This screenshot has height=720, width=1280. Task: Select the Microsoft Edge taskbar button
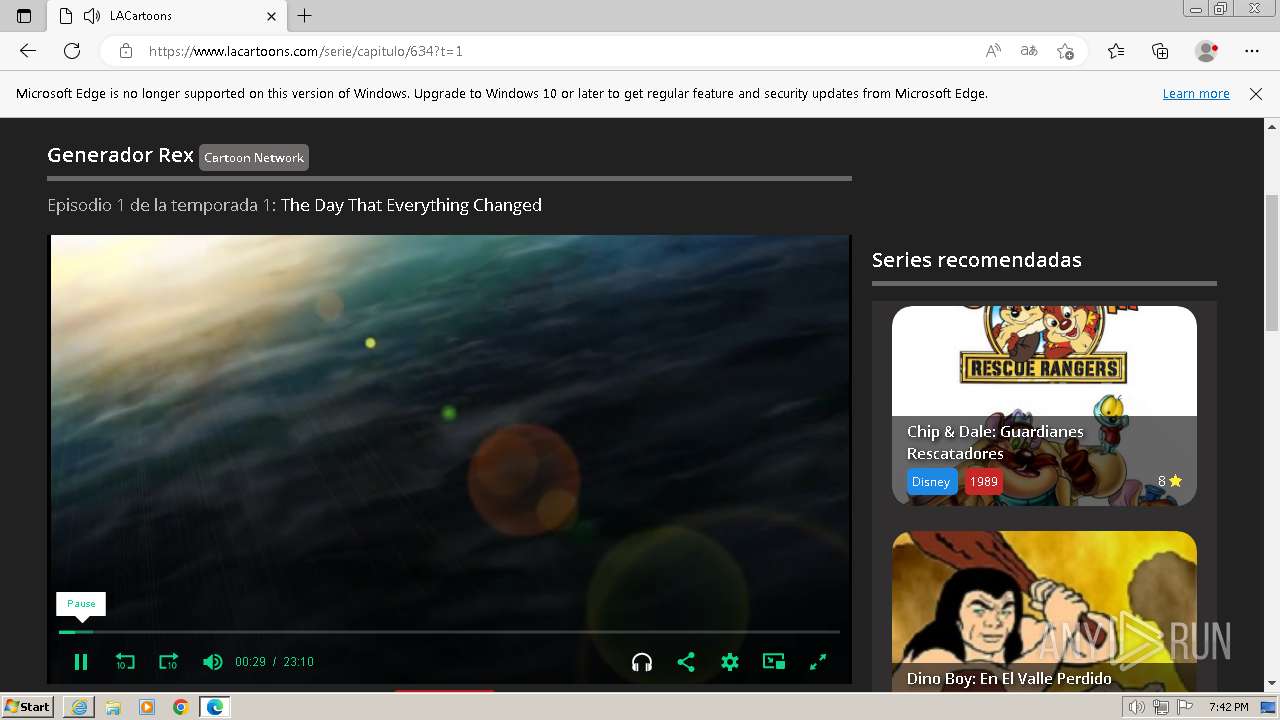point(215,707)
